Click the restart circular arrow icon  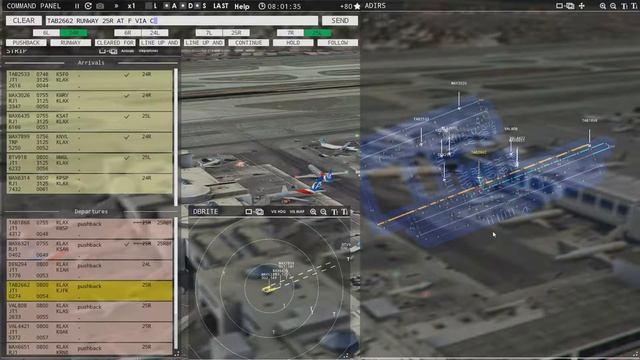point(88,6)
